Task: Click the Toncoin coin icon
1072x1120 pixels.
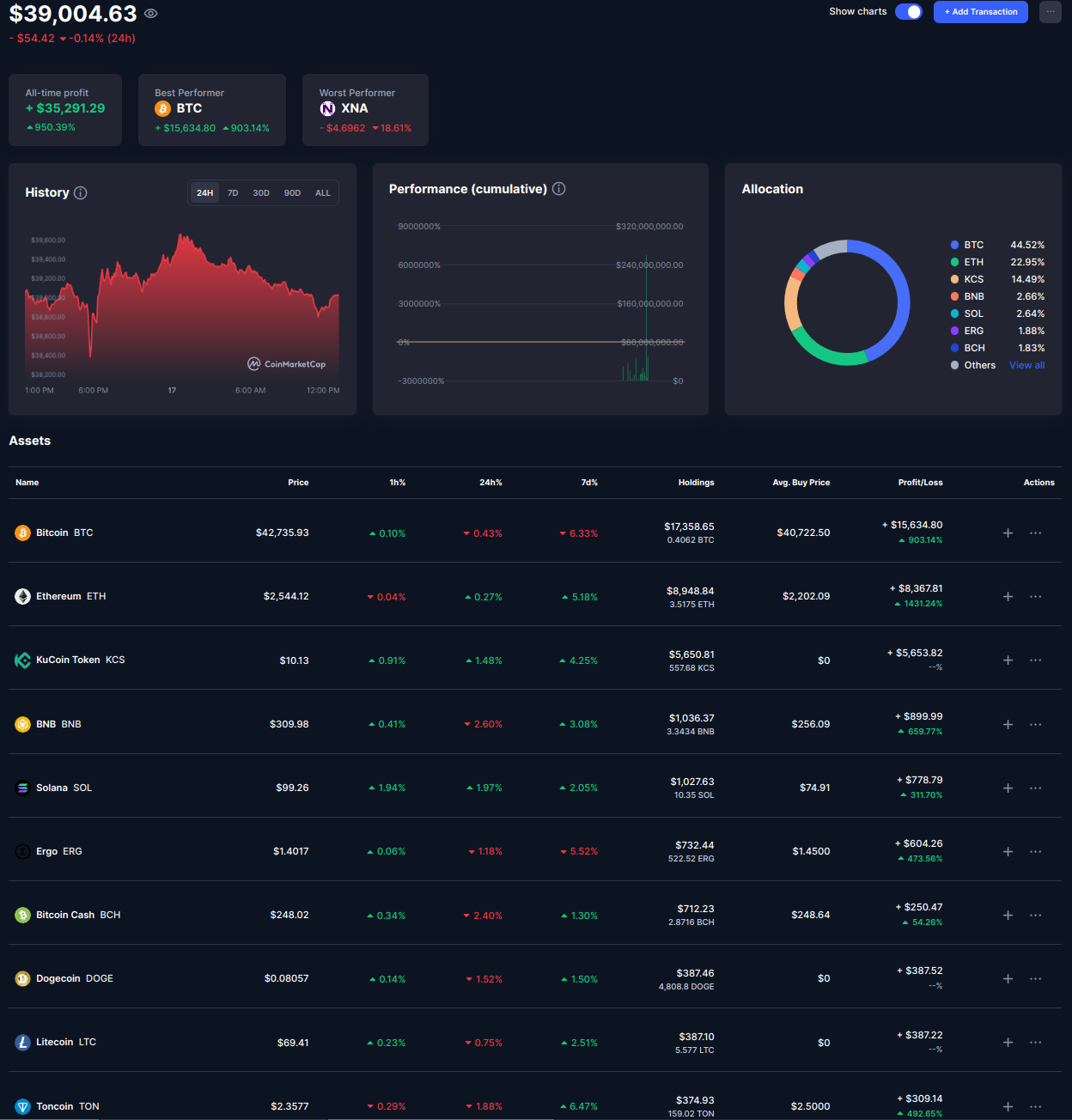Action: (23, 1106)
